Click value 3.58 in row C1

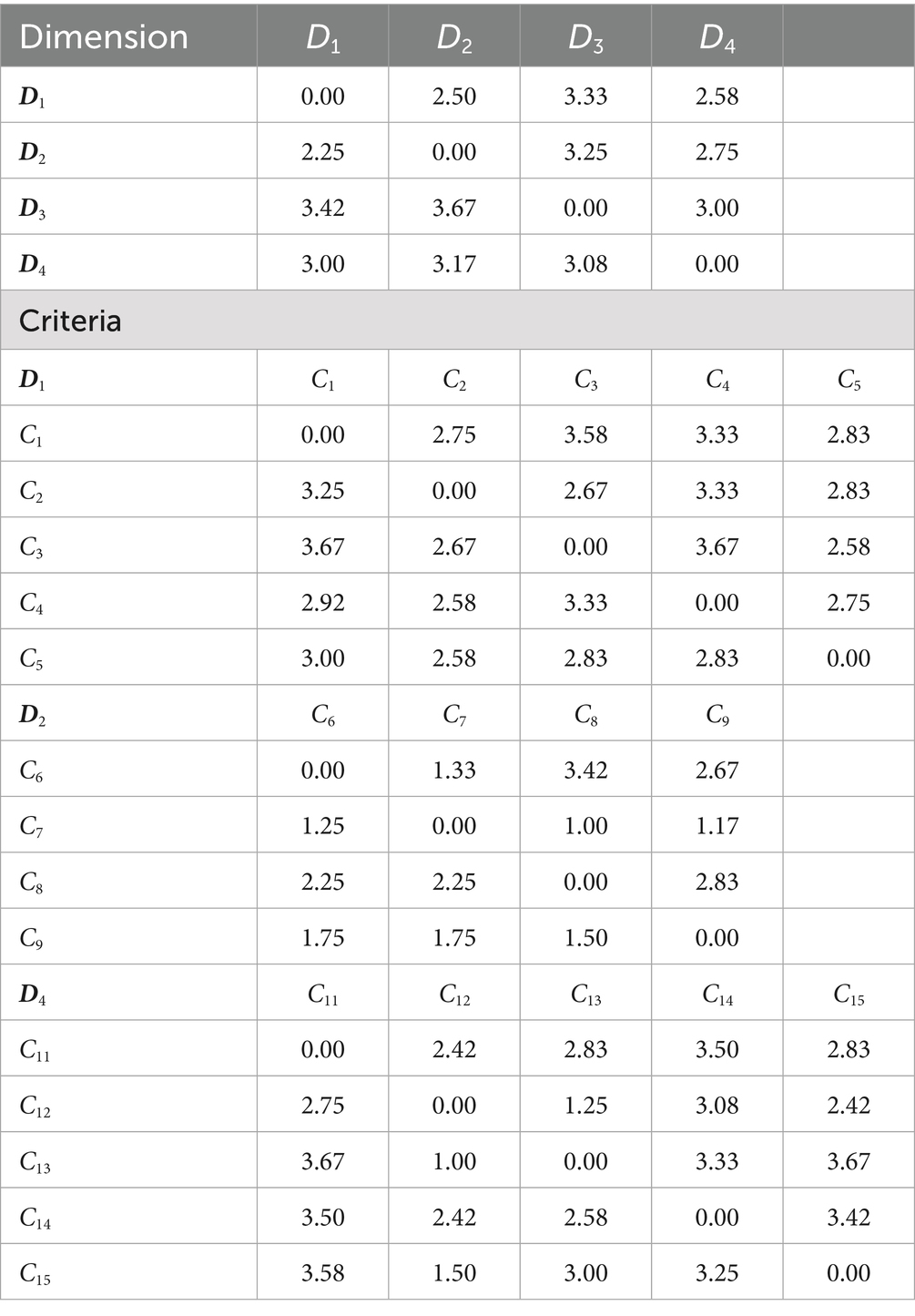(585, 434)
